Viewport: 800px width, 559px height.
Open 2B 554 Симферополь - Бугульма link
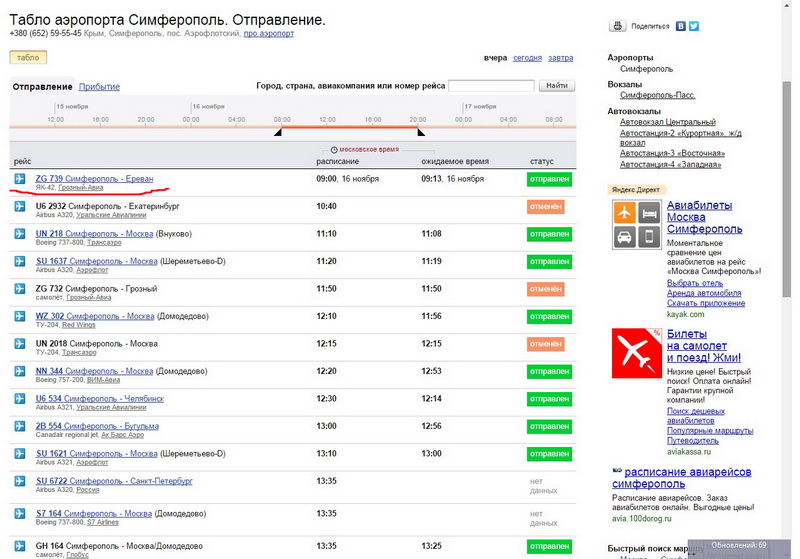click(97, 426)
